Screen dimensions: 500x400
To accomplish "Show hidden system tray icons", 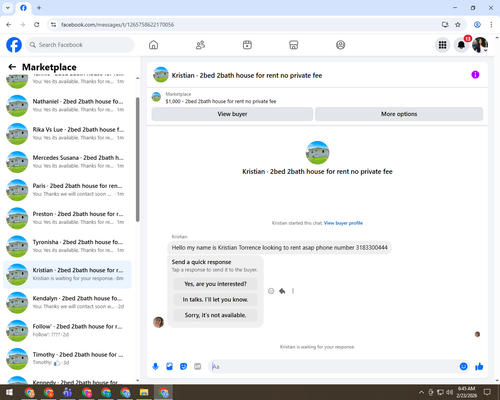I will 421,392.
